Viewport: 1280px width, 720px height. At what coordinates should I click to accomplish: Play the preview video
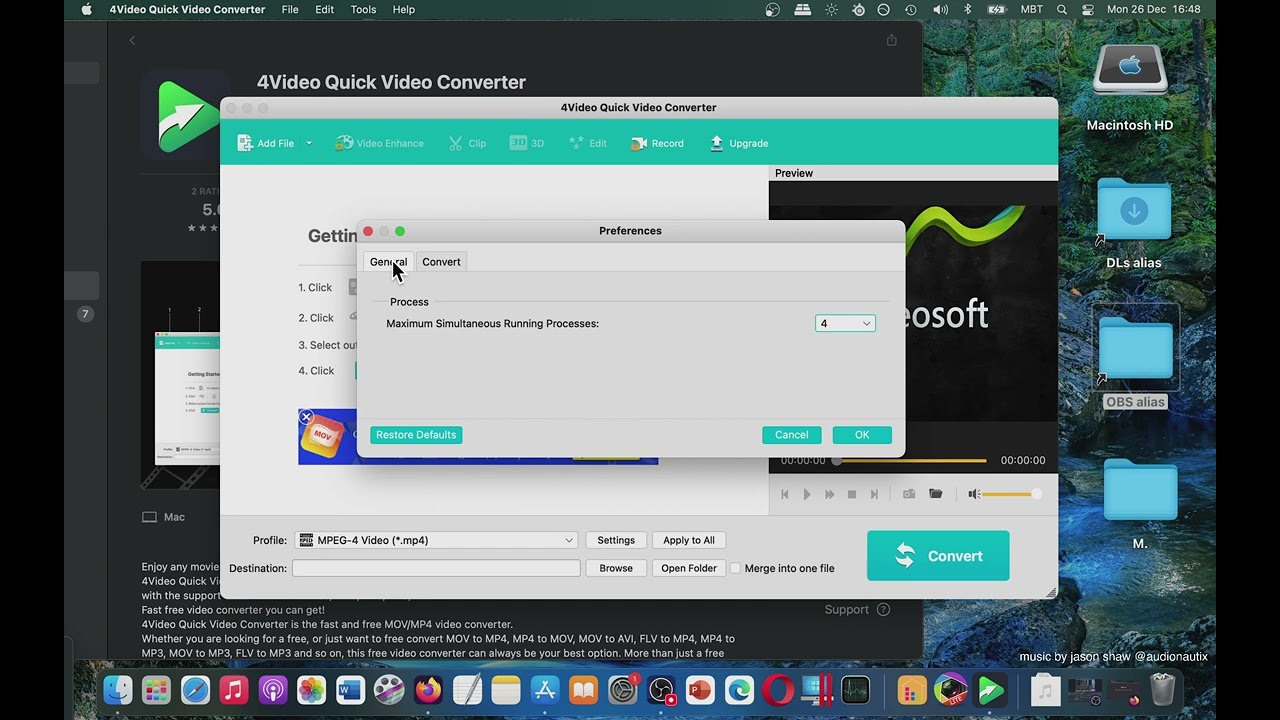[807, 494]
